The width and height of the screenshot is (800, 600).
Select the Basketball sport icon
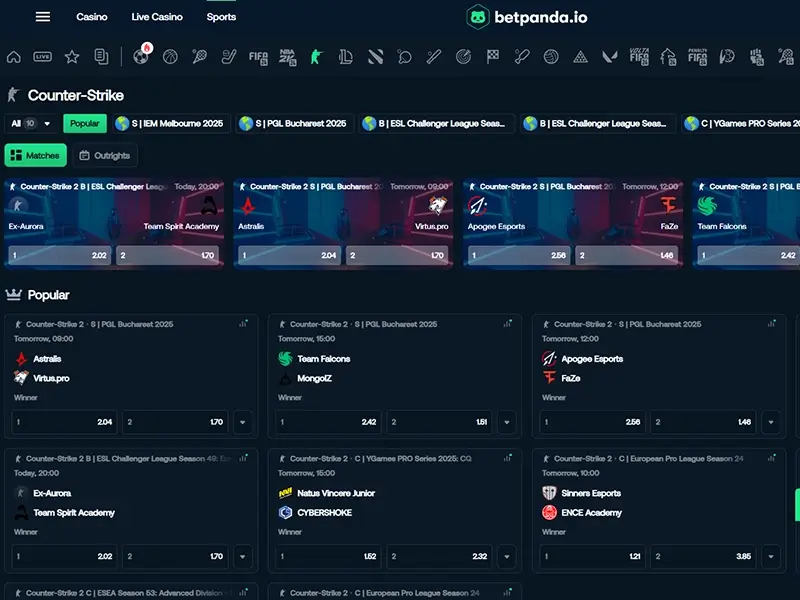pos(170,57)
